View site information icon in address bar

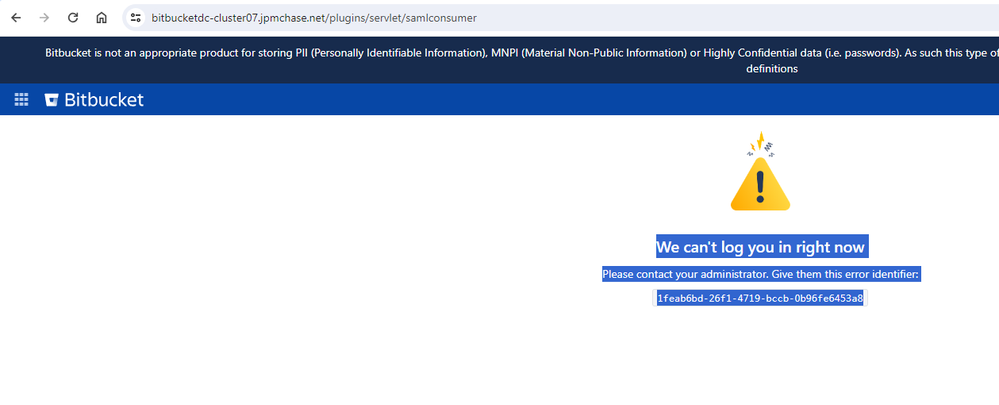(x=135, y=18)
